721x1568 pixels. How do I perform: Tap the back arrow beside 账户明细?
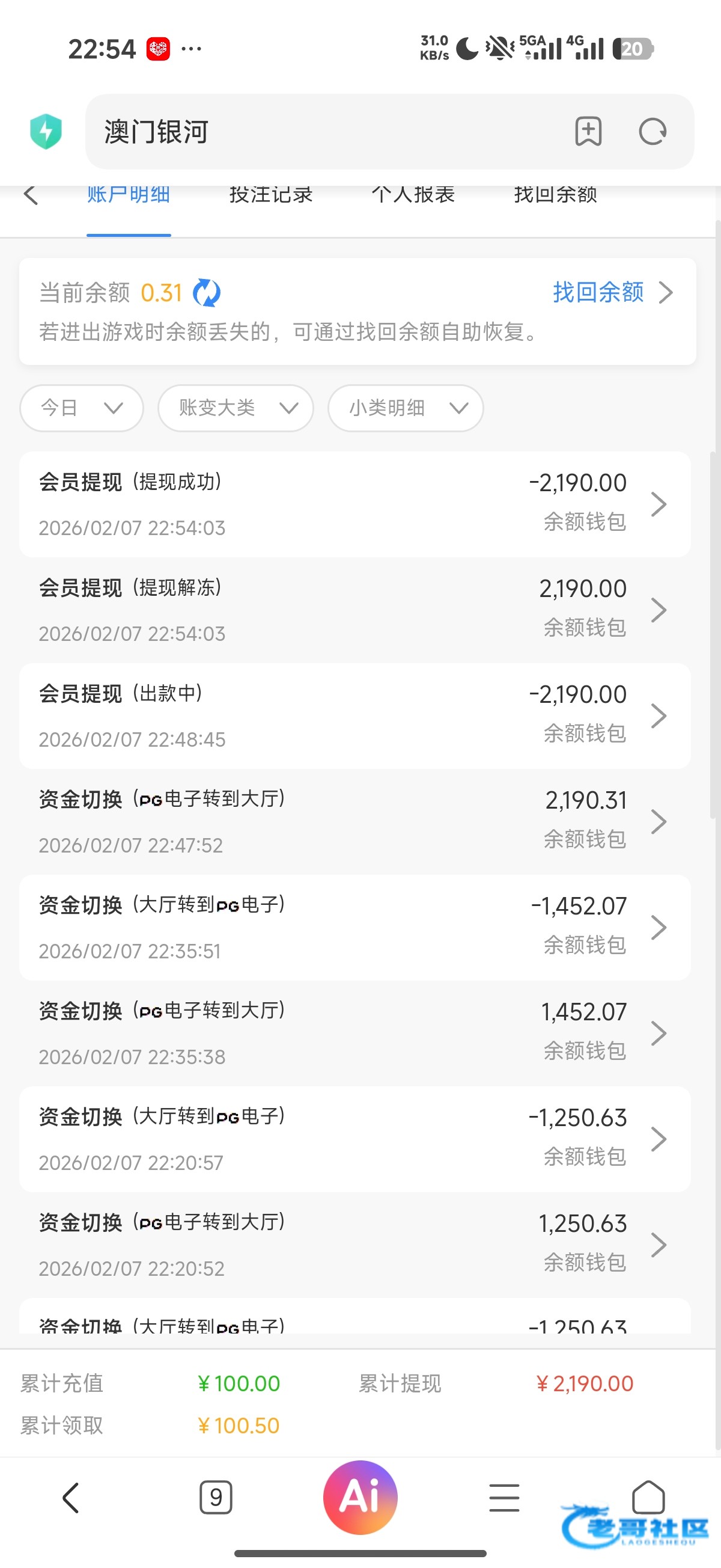(31, 195)
